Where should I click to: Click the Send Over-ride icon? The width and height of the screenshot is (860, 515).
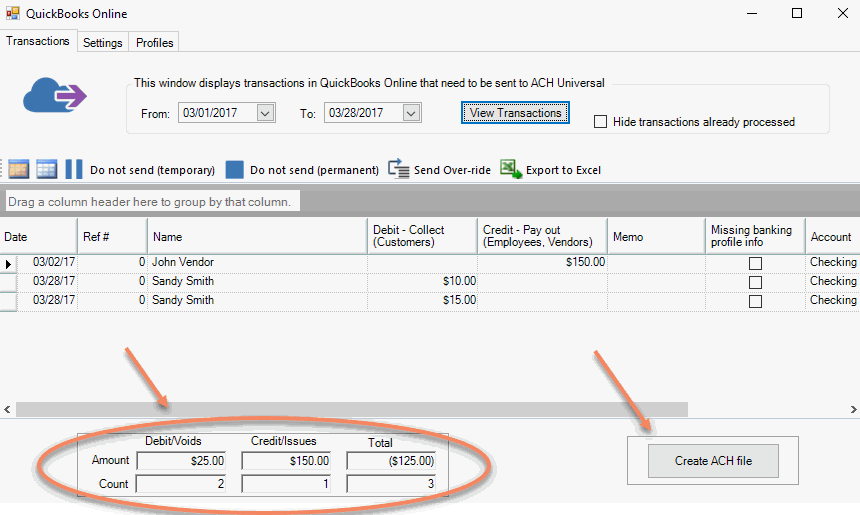coord(399,169)
